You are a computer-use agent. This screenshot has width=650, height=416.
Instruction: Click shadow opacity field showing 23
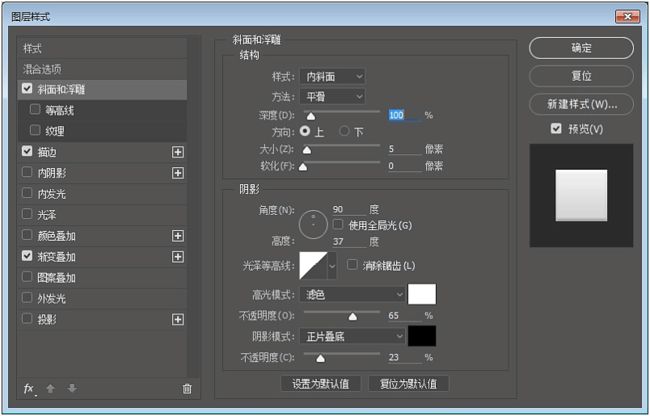click(405, 357)
